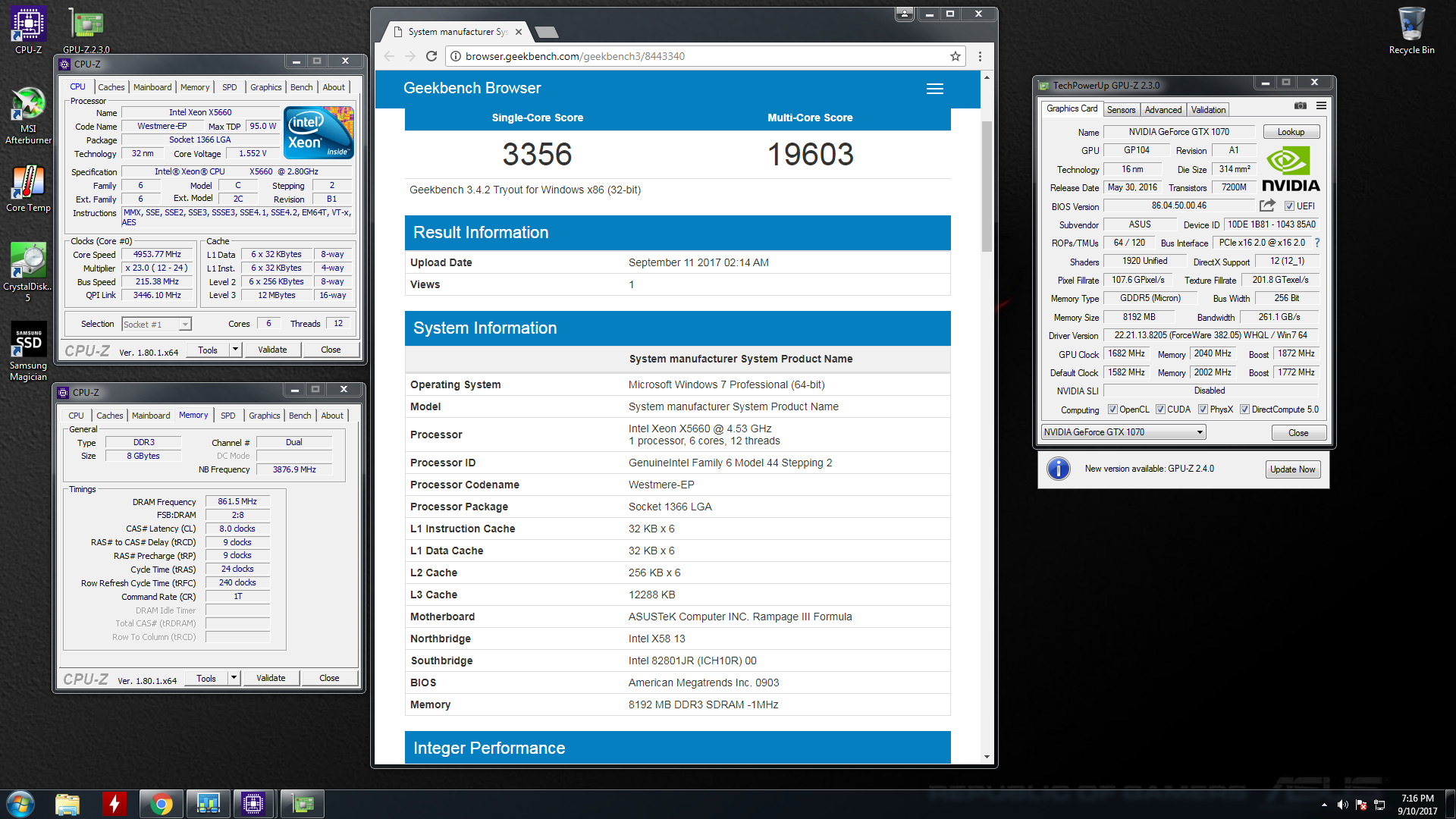Image resolution: width=1456 pixels, height=819 pixels.
Task: Open NVIDIA GeForce GTX 1070 GPU dropdown
Action: pos(1123,432)
